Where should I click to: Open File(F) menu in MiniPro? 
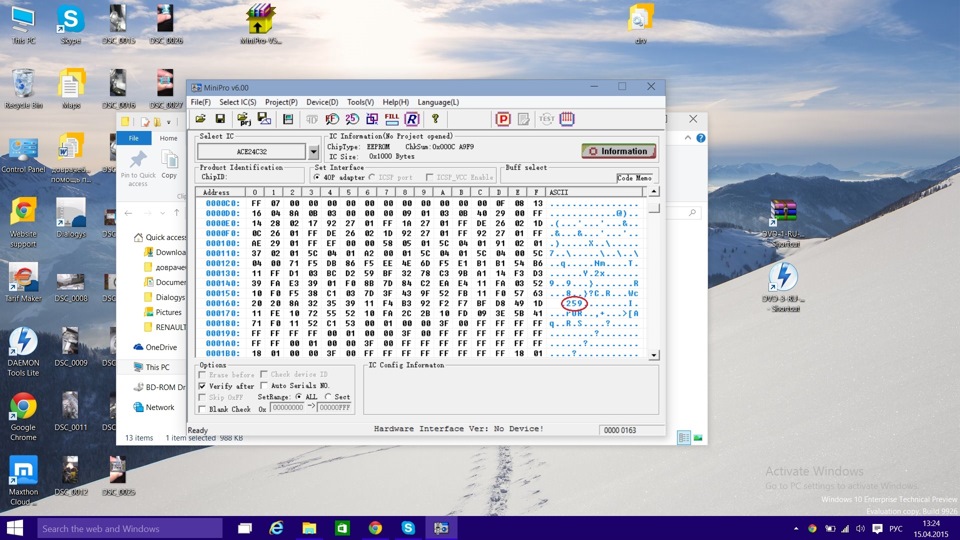click(x=200, y=102)
